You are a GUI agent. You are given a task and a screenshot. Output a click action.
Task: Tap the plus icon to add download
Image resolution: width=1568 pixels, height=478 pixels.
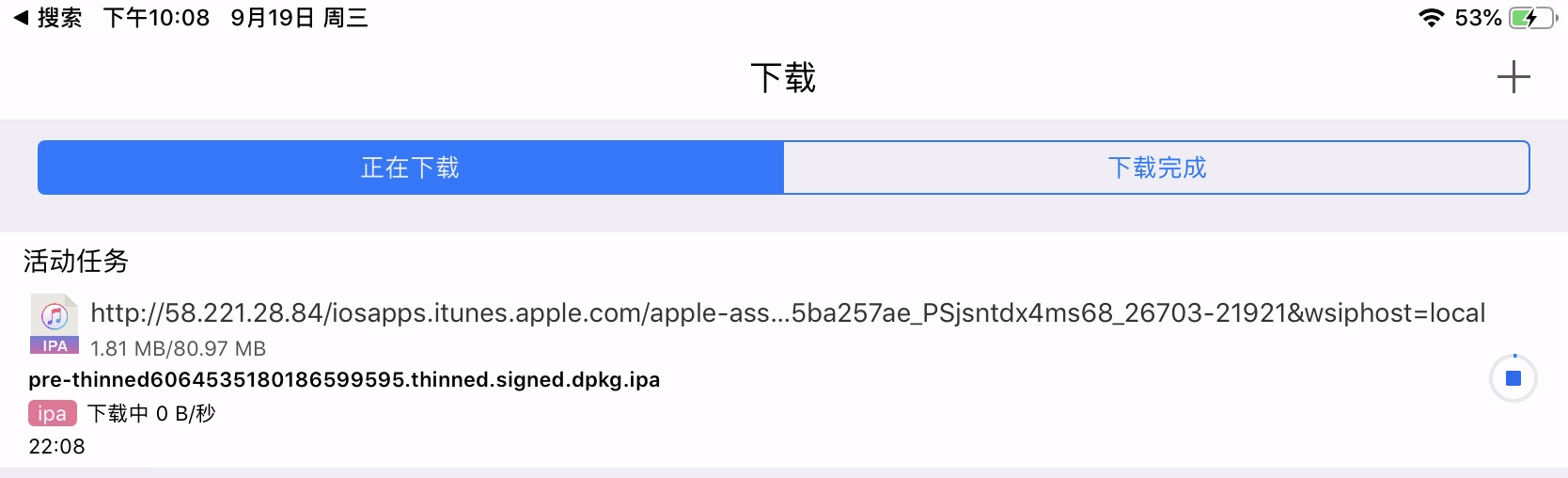pos(1513,77)
